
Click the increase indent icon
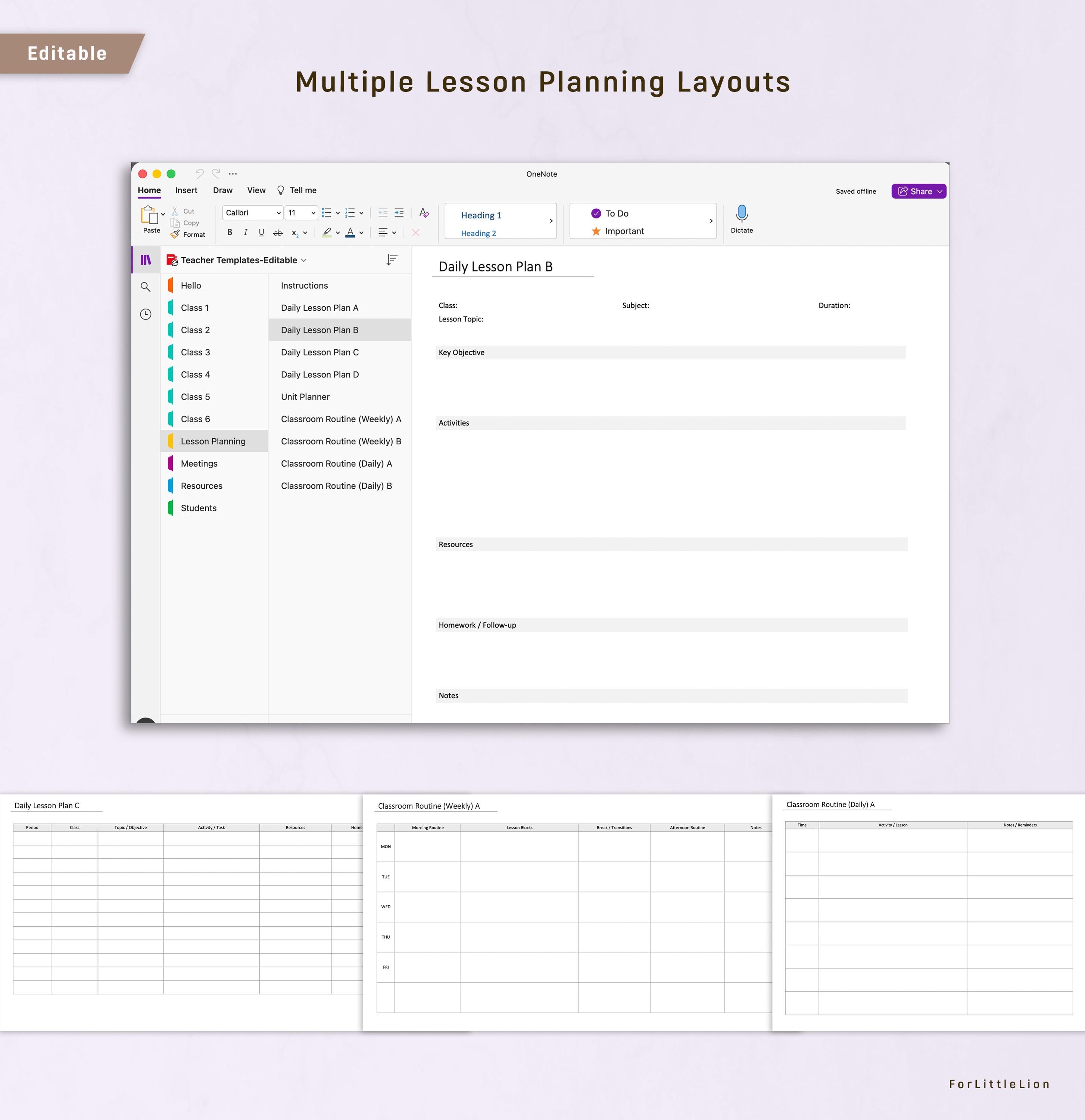[399, 212]
